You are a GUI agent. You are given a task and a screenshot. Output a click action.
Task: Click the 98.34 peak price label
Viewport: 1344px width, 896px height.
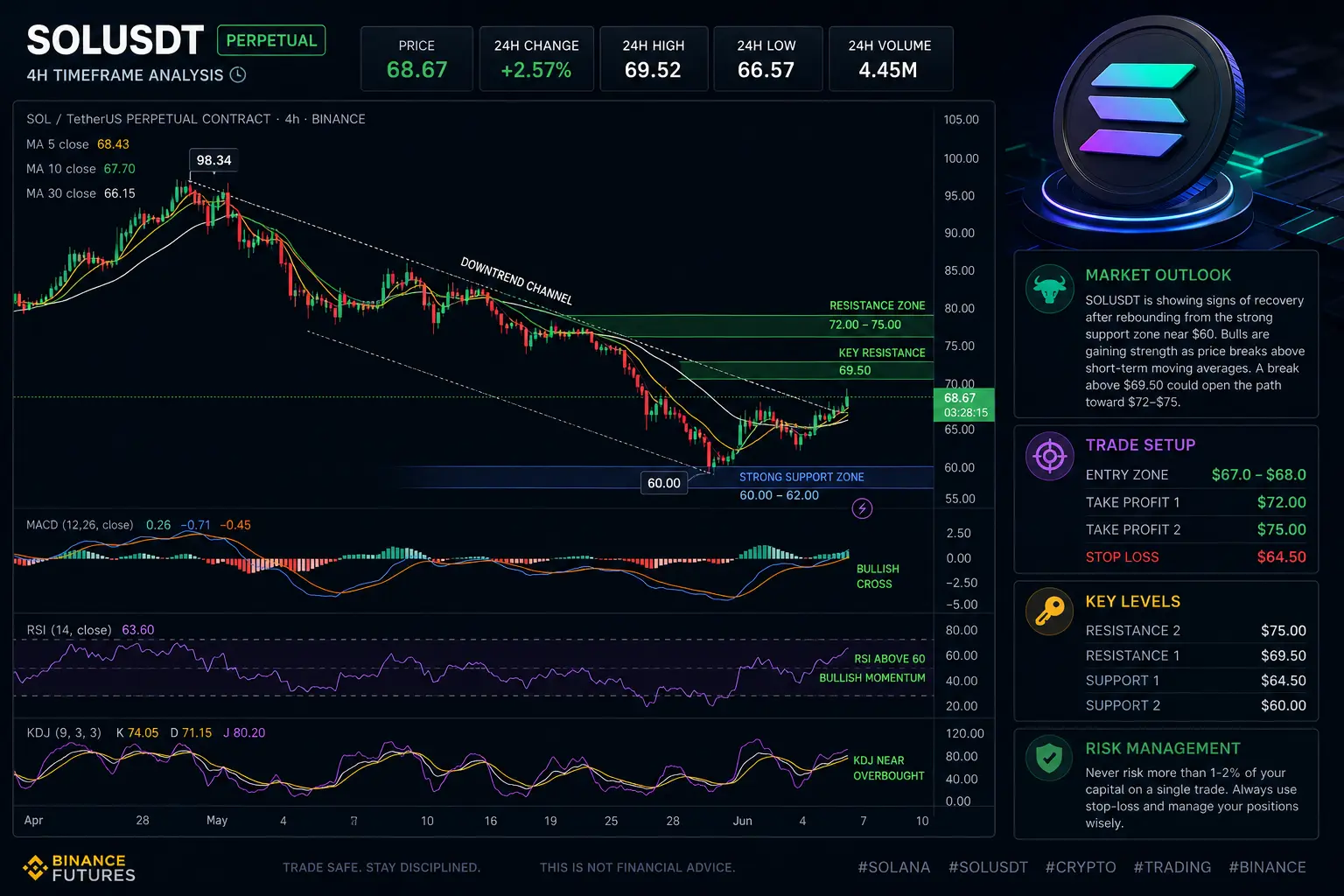coord(214,160)
